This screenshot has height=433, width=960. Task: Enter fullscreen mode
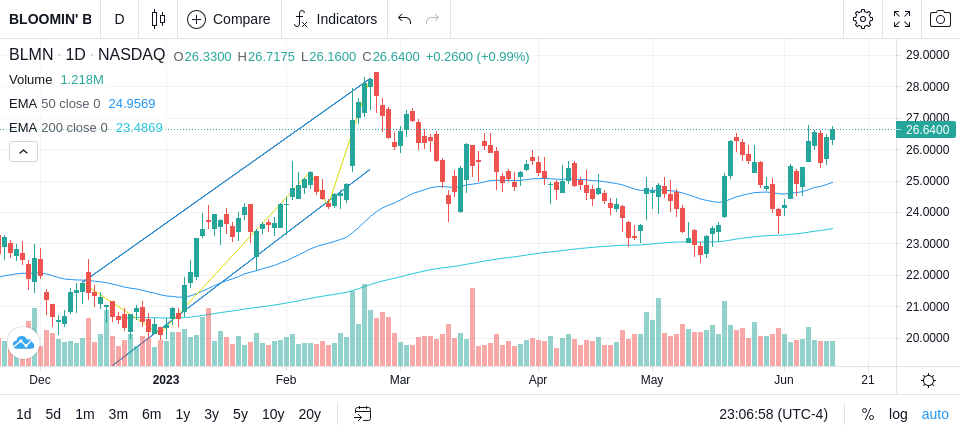[902, 19]
